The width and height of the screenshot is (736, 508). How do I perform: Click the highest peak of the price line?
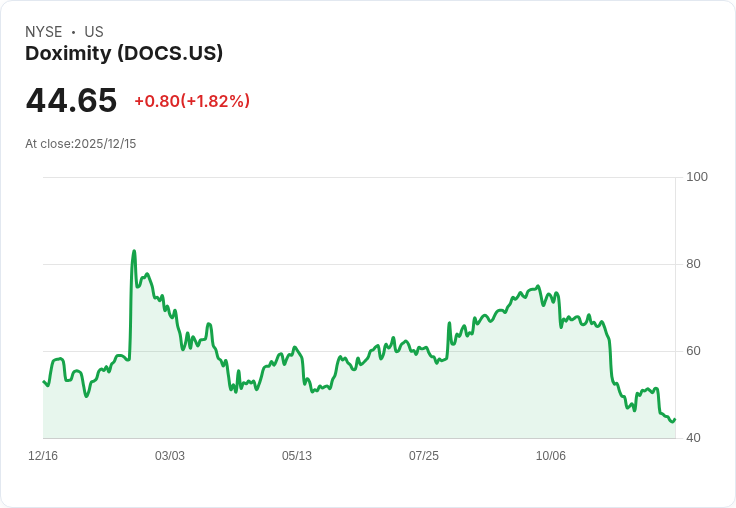[134, 251]
